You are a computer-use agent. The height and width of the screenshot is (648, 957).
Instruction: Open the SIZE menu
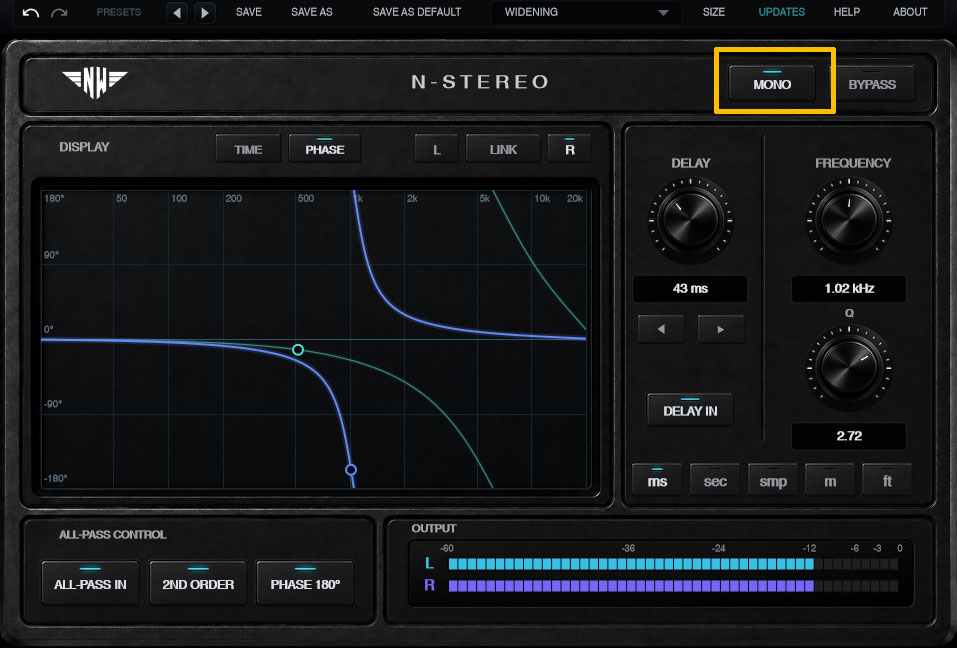[x=713, y=12]
